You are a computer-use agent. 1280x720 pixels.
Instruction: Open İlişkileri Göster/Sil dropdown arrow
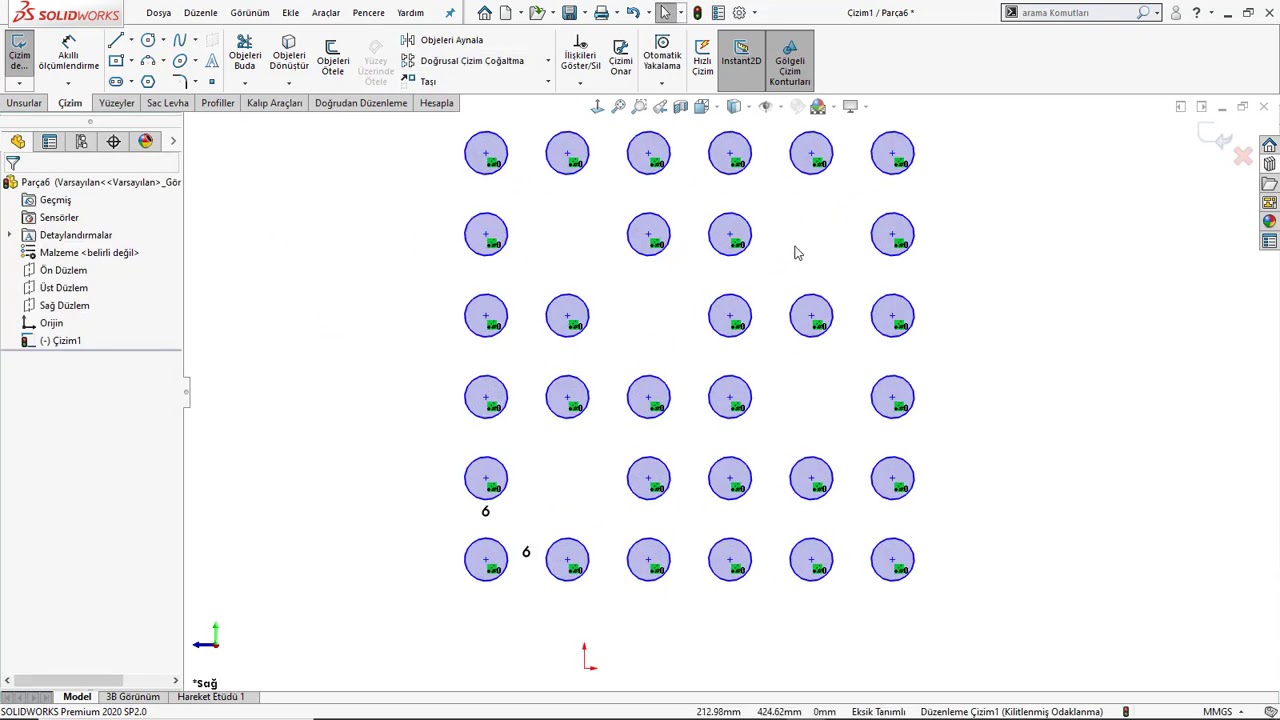coord(580,83)
